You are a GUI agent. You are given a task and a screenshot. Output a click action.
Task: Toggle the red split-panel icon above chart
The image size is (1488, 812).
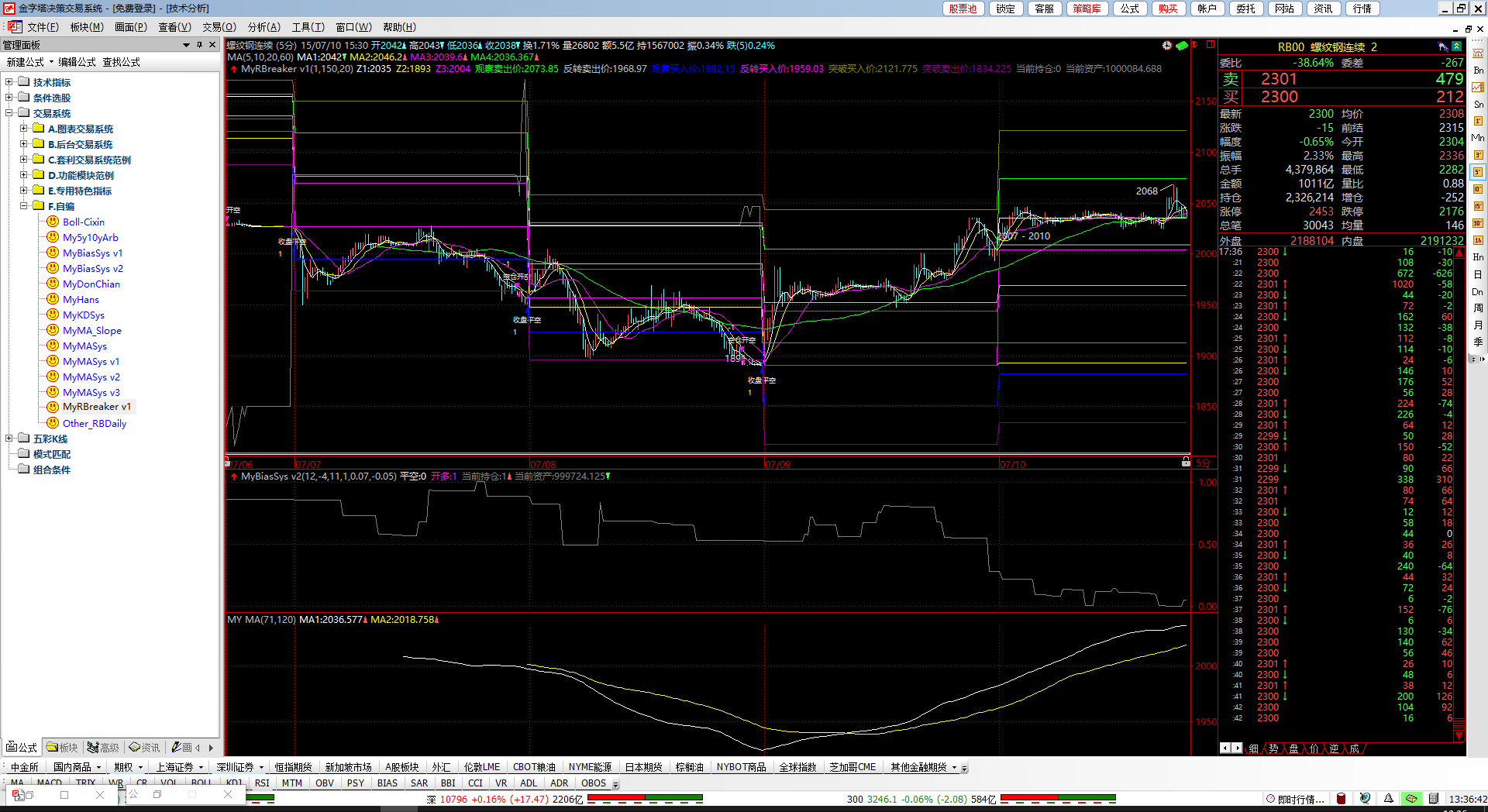coord(1211,45)
